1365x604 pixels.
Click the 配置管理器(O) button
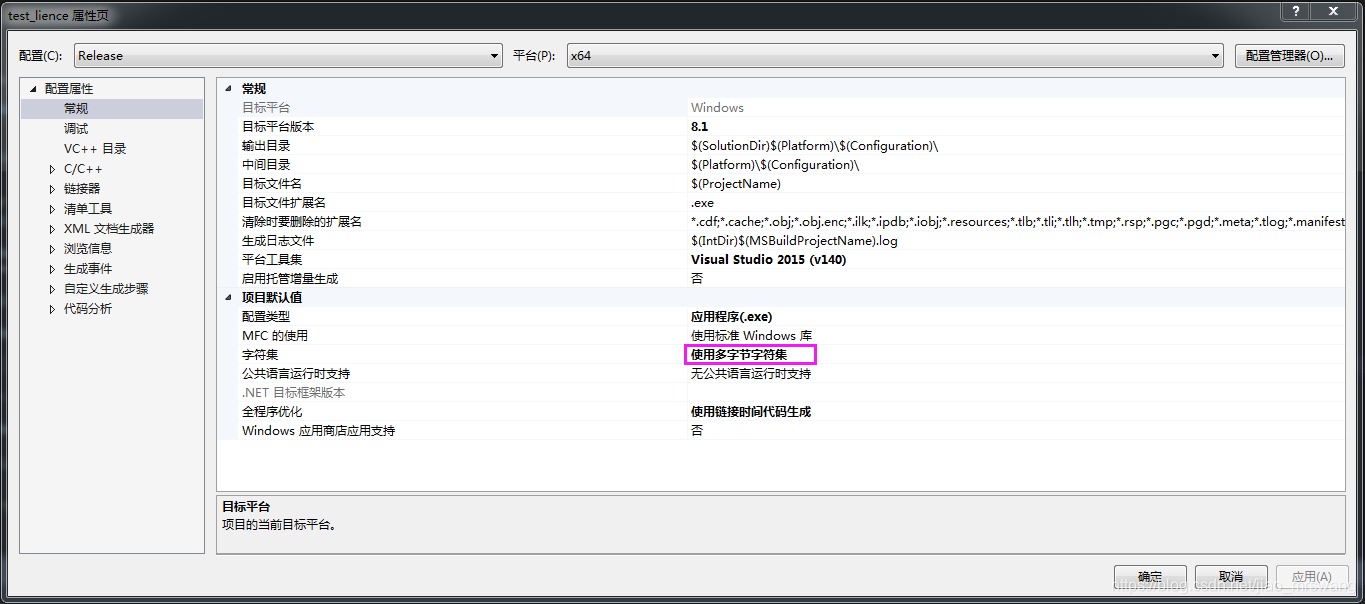(1289, 55)
